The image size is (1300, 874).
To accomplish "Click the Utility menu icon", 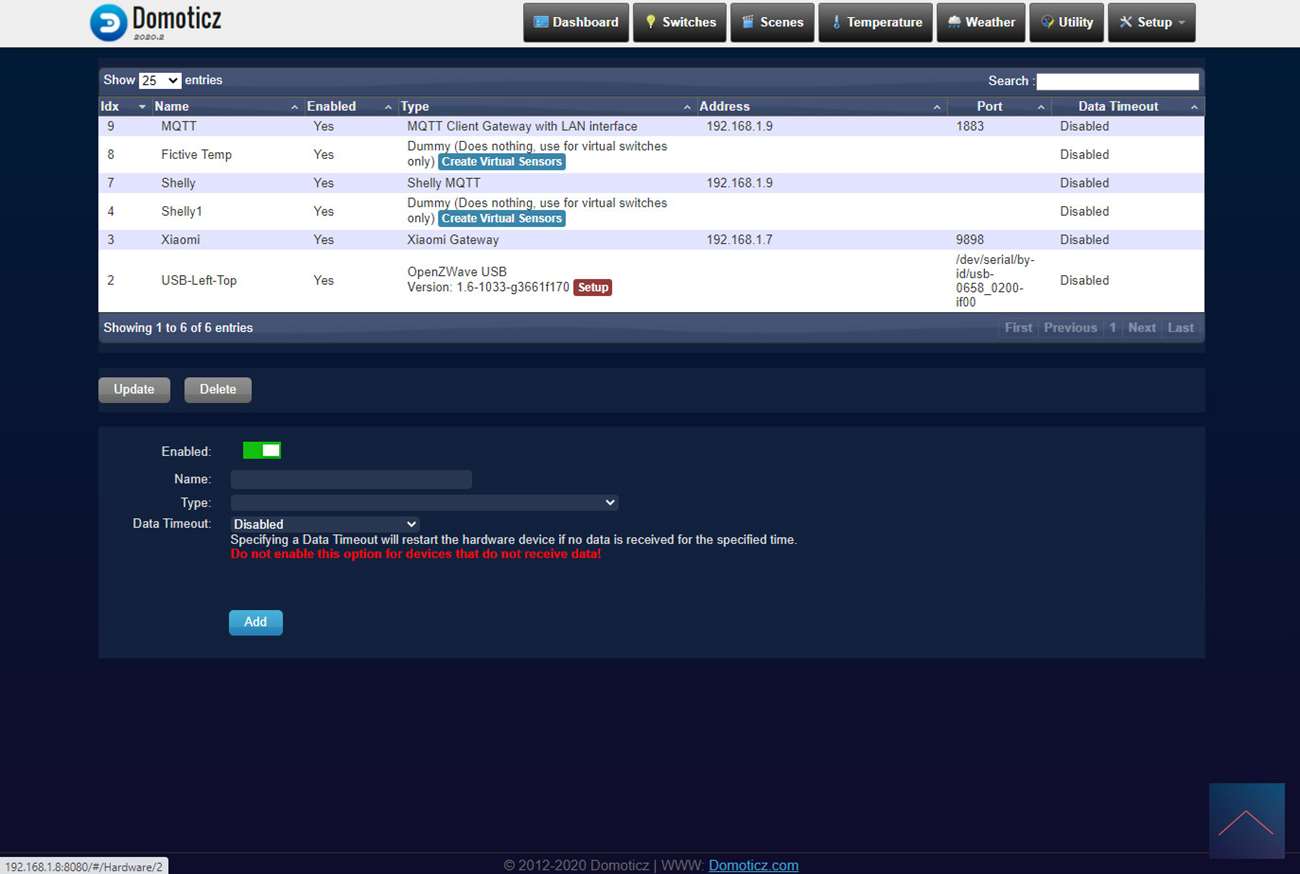I will point(1048,22).
